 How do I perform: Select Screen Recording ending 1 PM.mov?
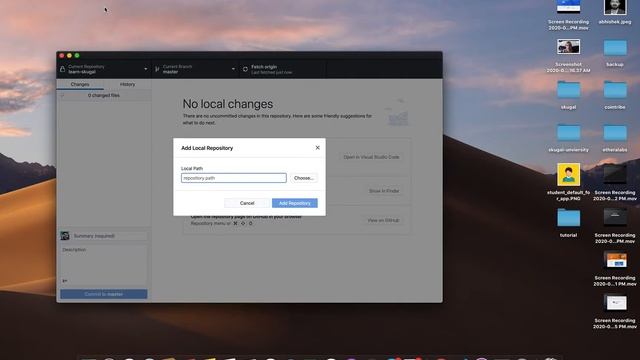pos(615,269)
